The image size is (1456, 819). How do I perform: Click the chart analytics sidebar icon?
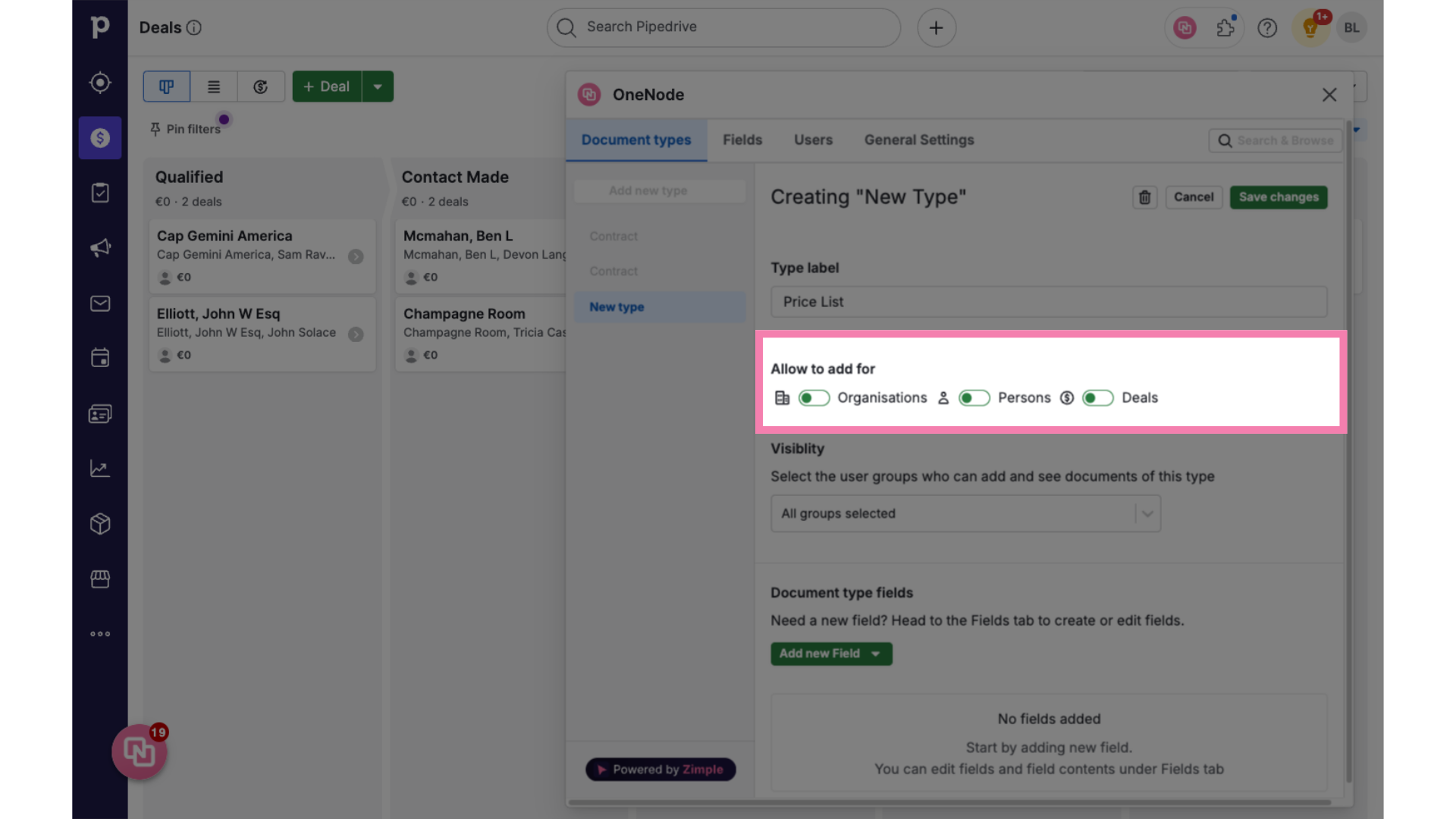(99, 468)
